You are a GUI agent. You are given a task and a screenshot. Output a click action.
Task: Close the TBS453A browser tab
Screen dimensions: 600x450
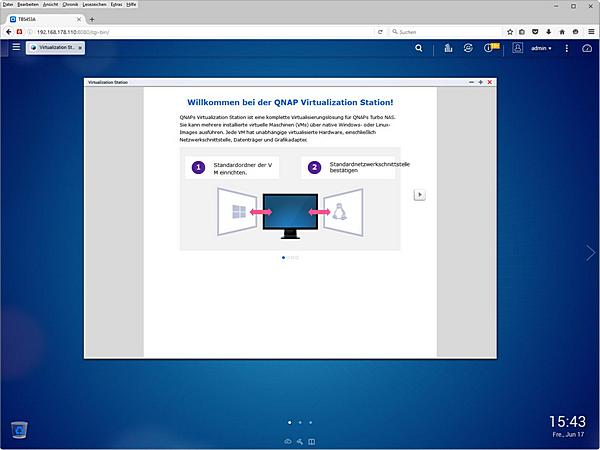(79, 19)
